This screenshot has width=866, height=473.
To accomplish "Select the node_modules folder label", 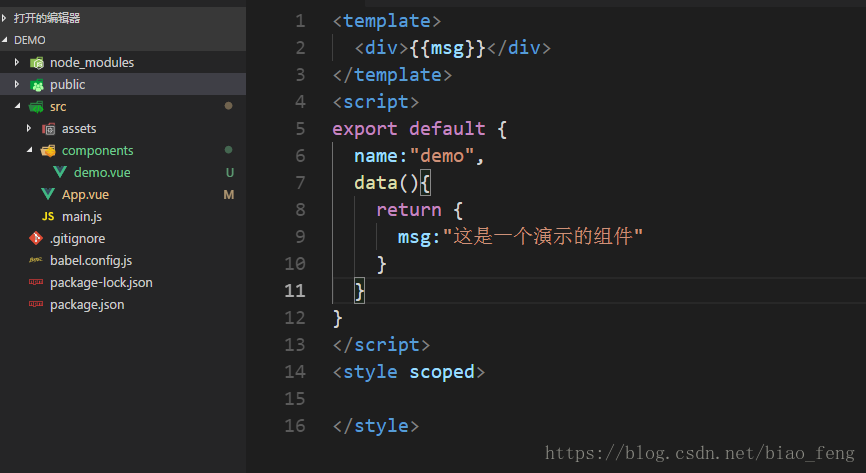I will click(92, 62).
